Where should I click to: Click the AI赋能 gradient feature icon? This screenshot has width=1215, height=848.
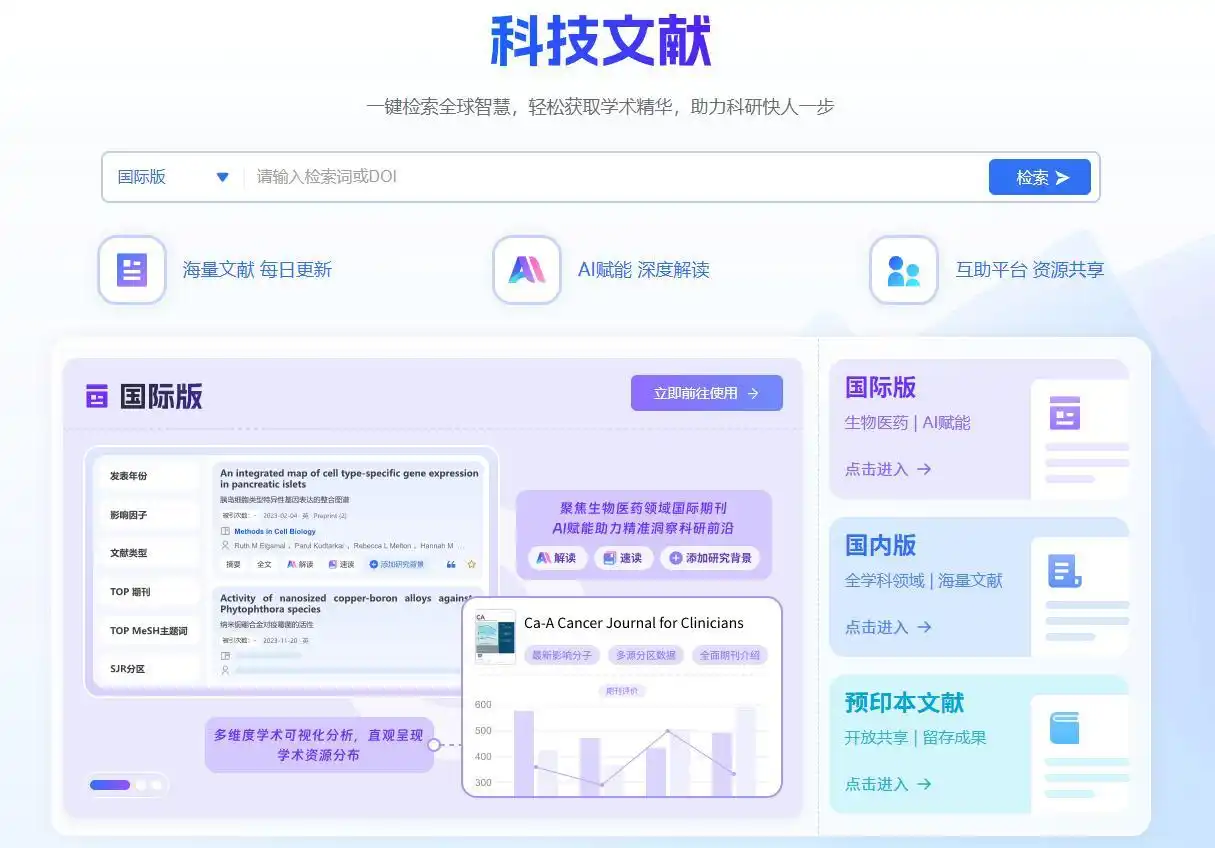527,269
